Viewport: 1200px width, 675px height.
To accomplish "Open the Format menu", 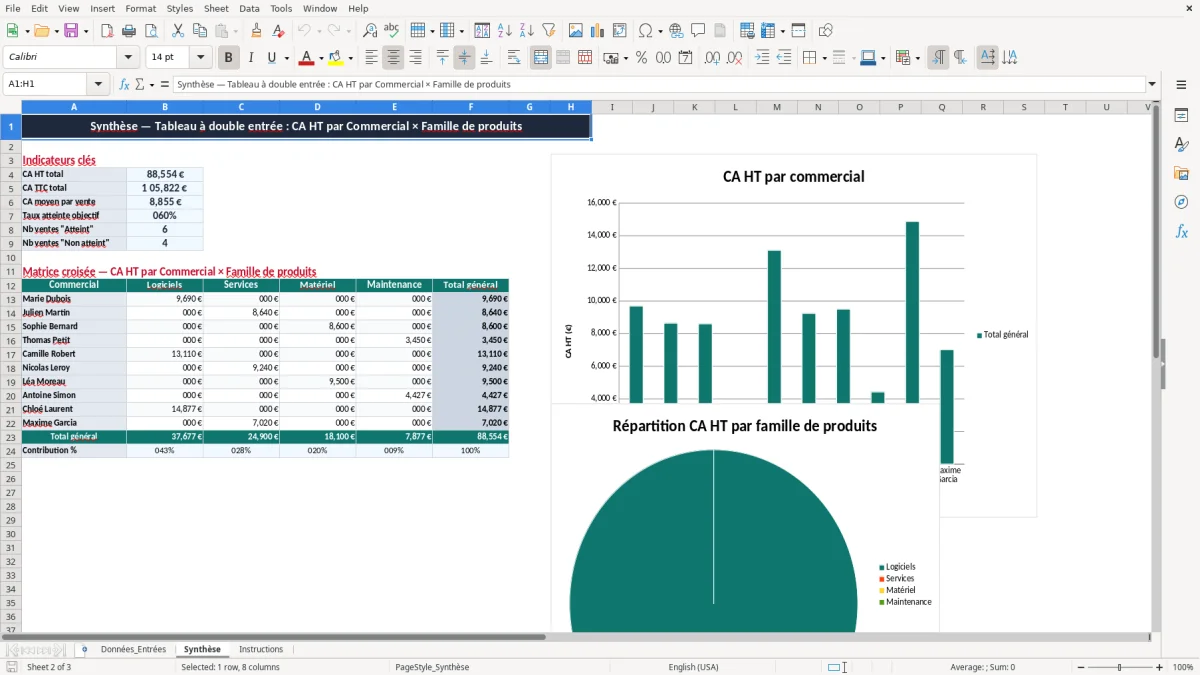I will (141, 8).
